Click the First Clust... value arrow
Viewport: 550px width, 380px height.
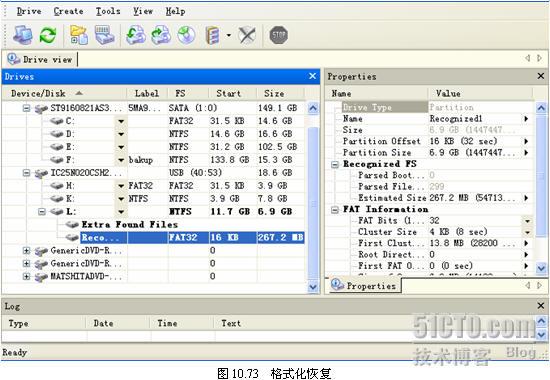526,243
